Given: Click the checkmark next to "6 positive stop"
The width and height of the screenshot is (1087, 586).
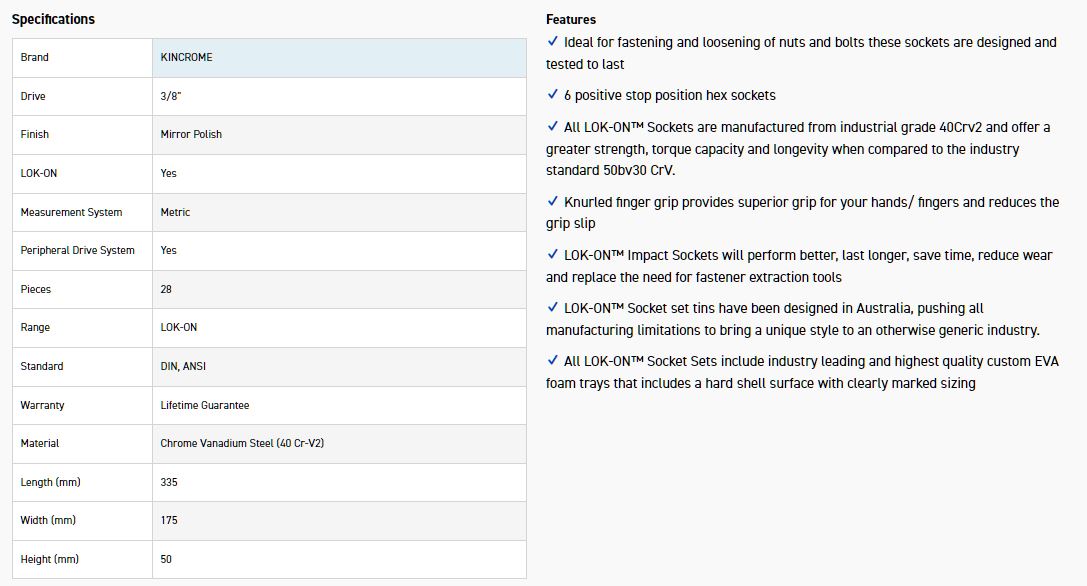Looking at the screenshot, I should [553, 95].
